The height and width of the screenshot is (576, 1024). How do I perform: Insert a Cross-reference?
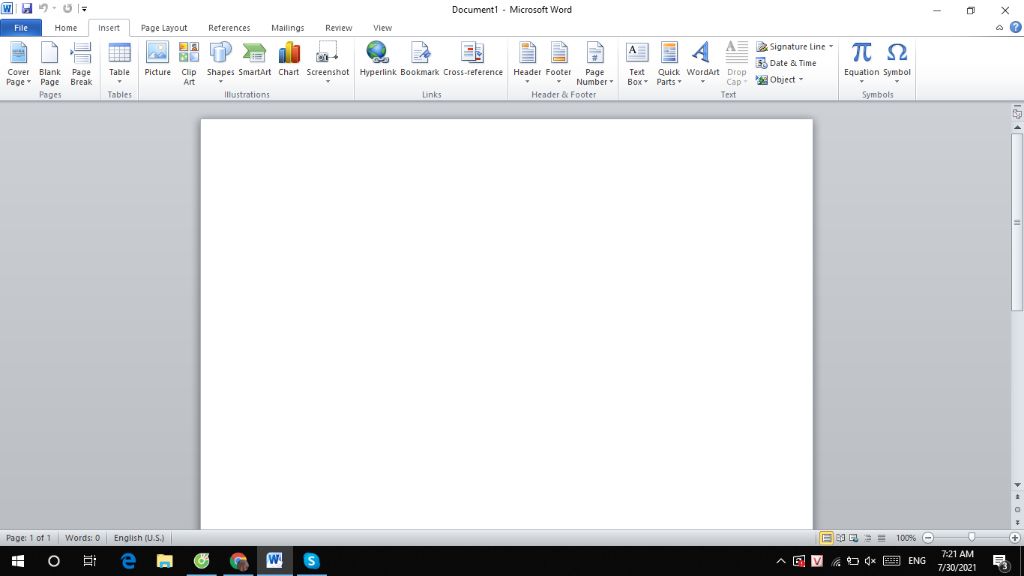(473, 60)
